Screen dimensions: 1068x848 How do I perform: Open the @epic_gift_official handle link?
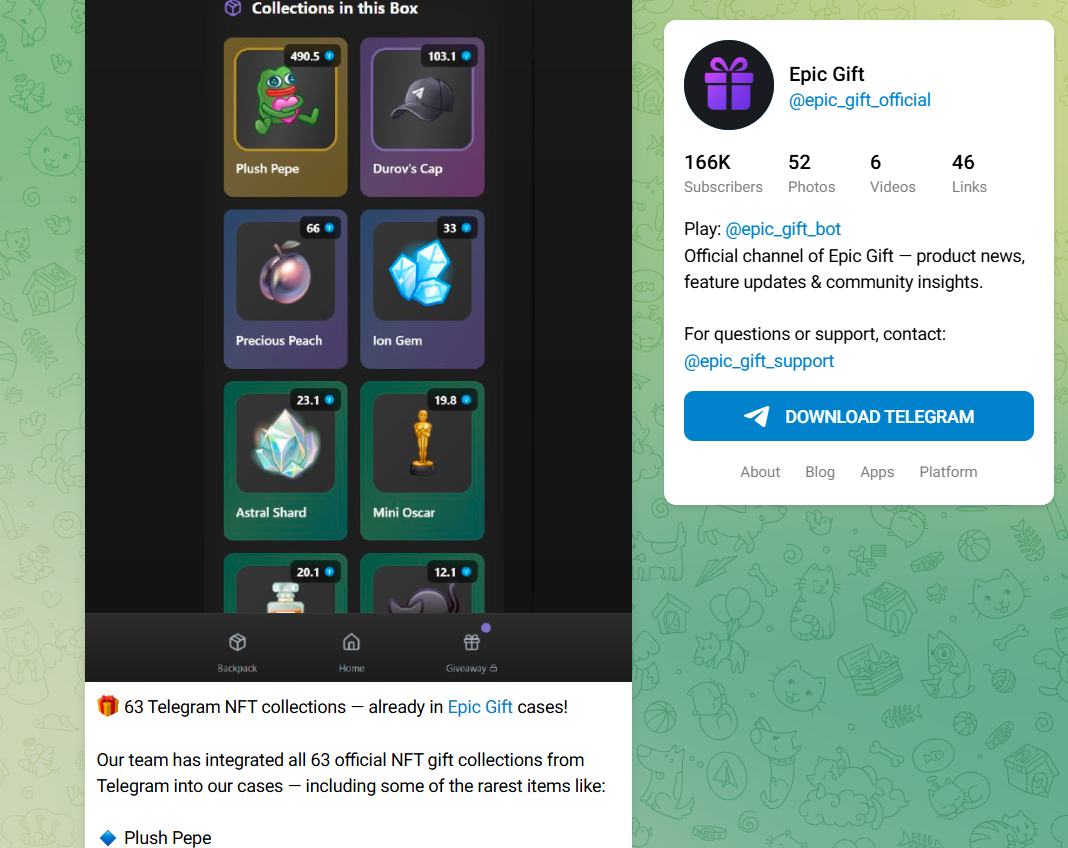click(x=860, y=100)
